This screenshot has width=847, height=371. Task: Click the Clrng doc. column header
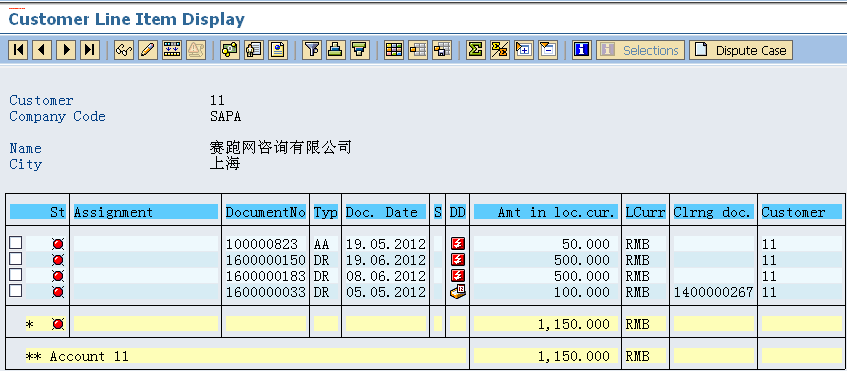click(x=714, y=212)
